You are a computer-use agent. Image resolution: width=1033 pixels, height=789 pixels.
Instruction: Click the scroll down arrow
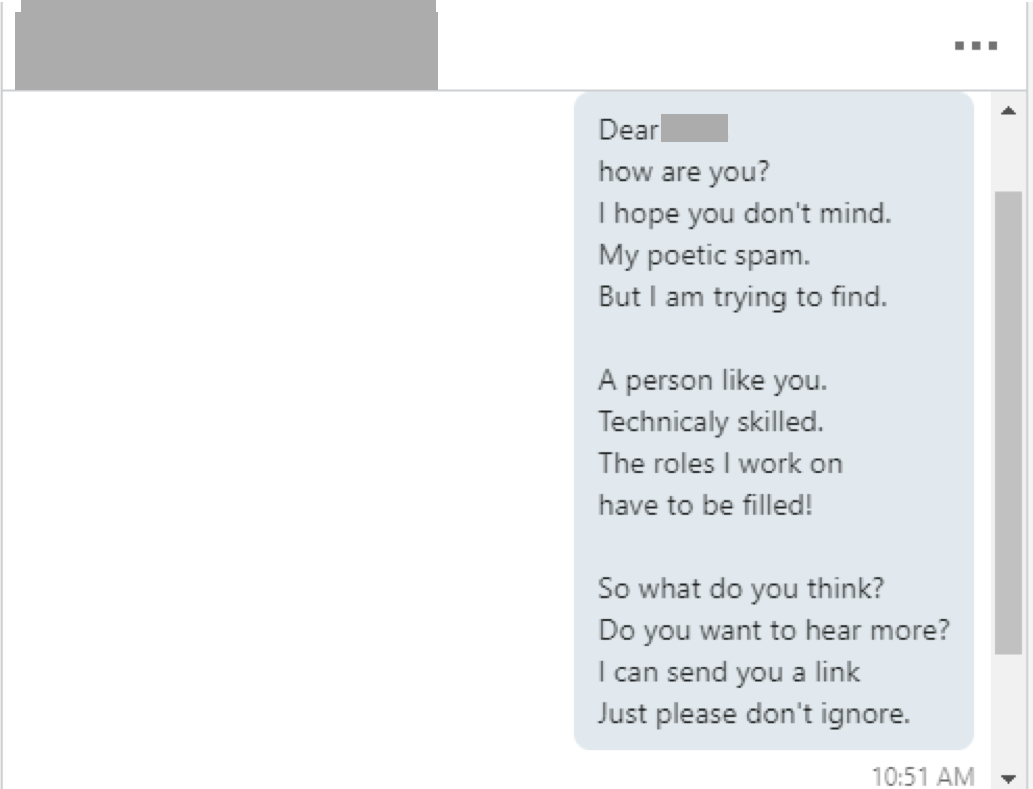click(x=1008, y=777)
